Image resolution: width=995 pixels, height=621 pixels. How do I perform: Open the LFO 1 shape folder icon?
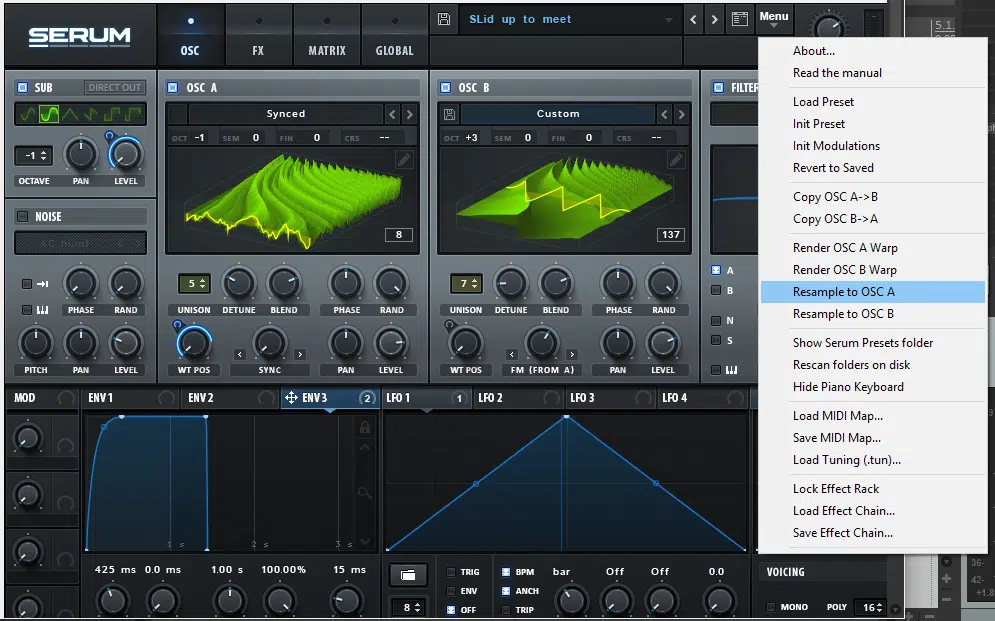[x=408, y=576]
